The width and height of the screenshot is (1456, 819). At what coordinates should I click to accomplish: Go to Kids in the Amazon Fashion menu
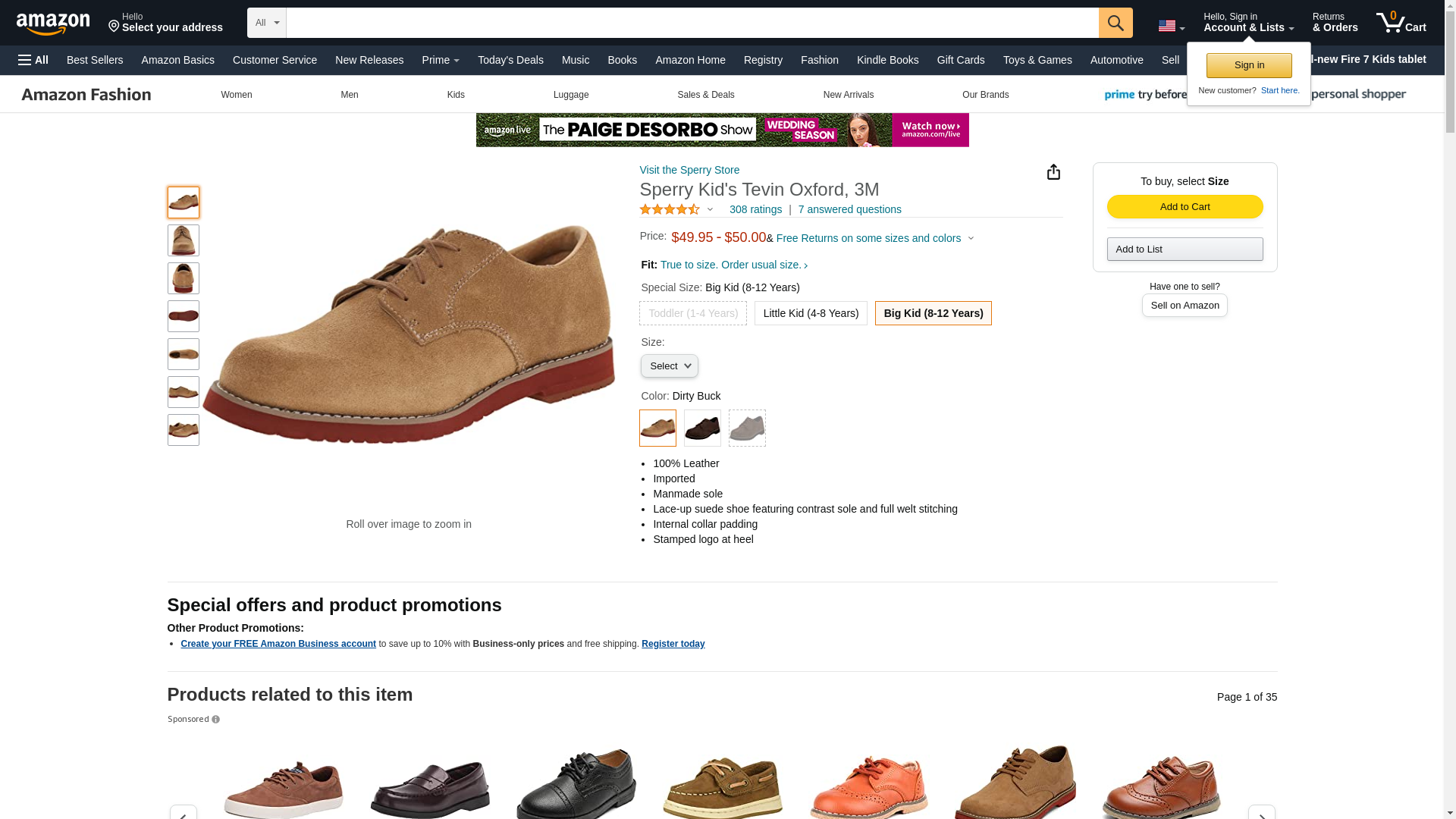456,95
